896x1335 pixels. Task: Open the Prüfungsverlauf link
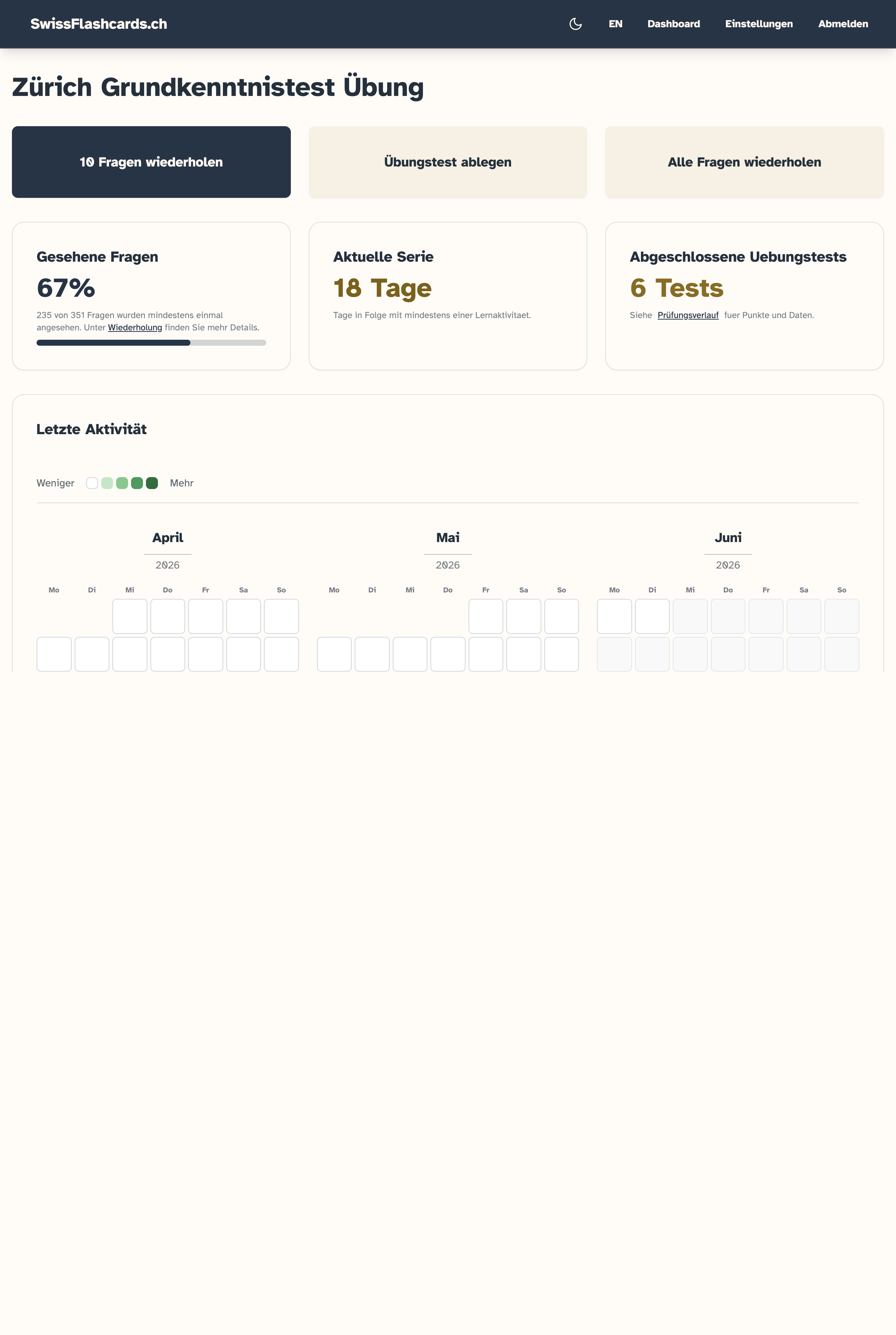click(688, 315)
